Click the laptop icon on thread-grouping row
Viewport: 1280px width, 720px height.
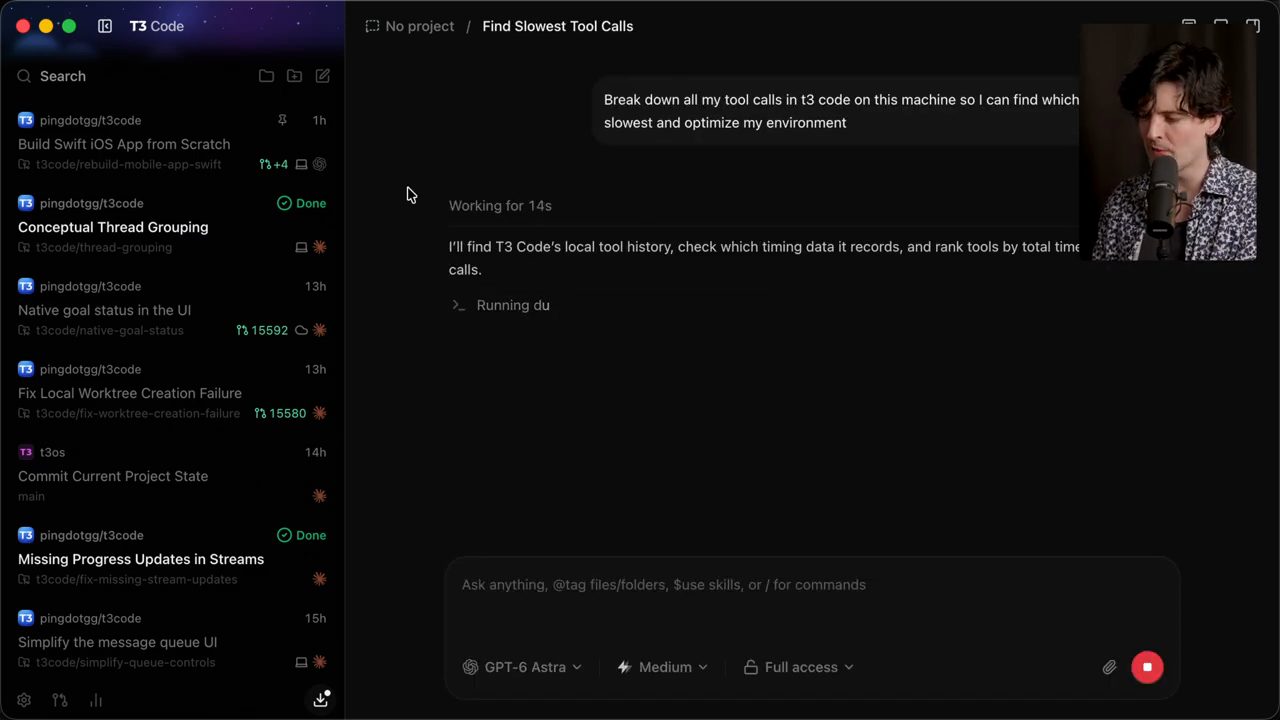click(301, 247)
